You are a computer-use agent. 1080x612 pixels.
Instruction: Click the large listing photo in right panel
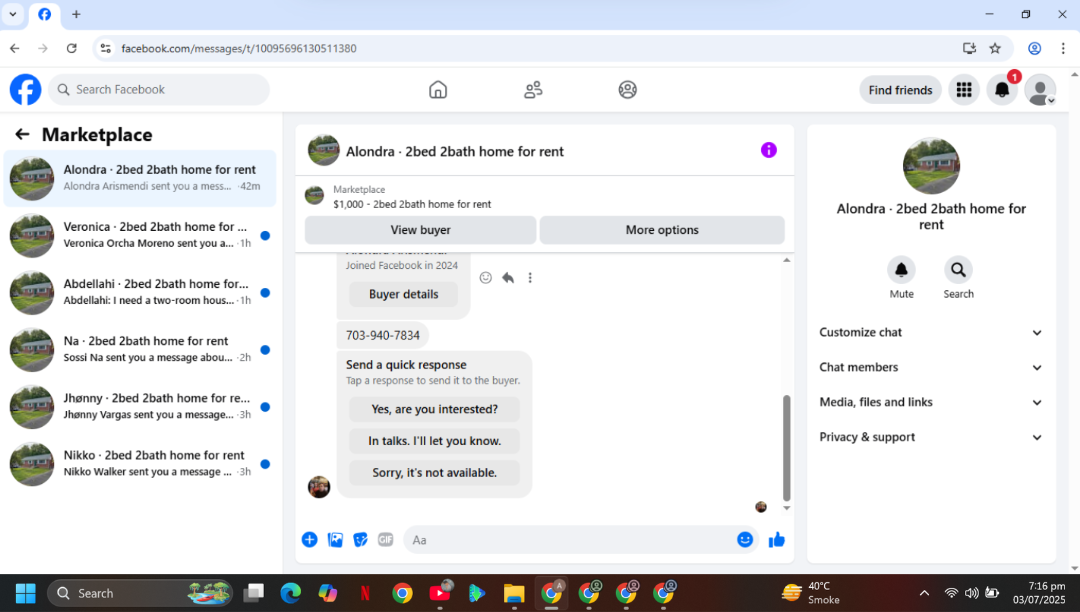point(931,166)
